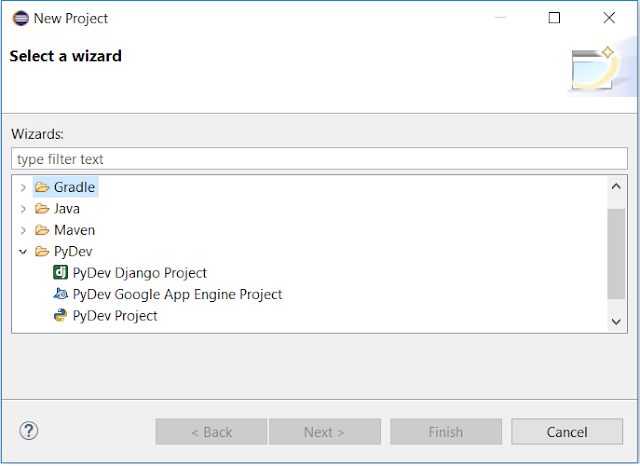
Task: Click the Maven folder icon
Action: 42,230
